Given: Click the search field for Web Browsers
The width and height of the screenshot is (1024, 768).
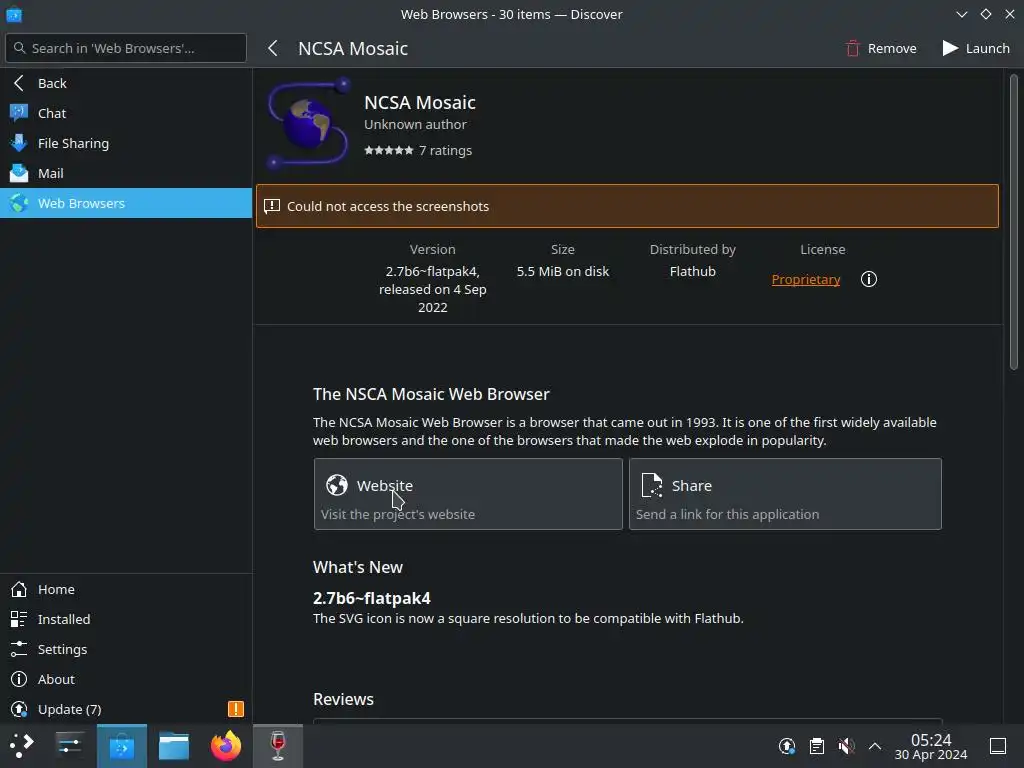Looking at the screenshot, I should [x=126, y=48].
